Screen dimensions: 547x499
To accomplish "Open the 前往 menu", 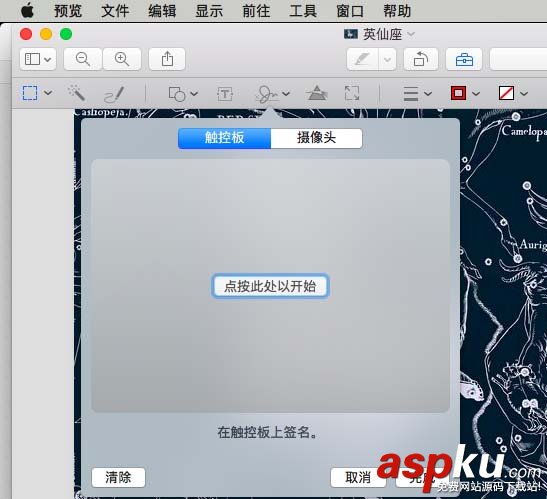I will [256, 11].
